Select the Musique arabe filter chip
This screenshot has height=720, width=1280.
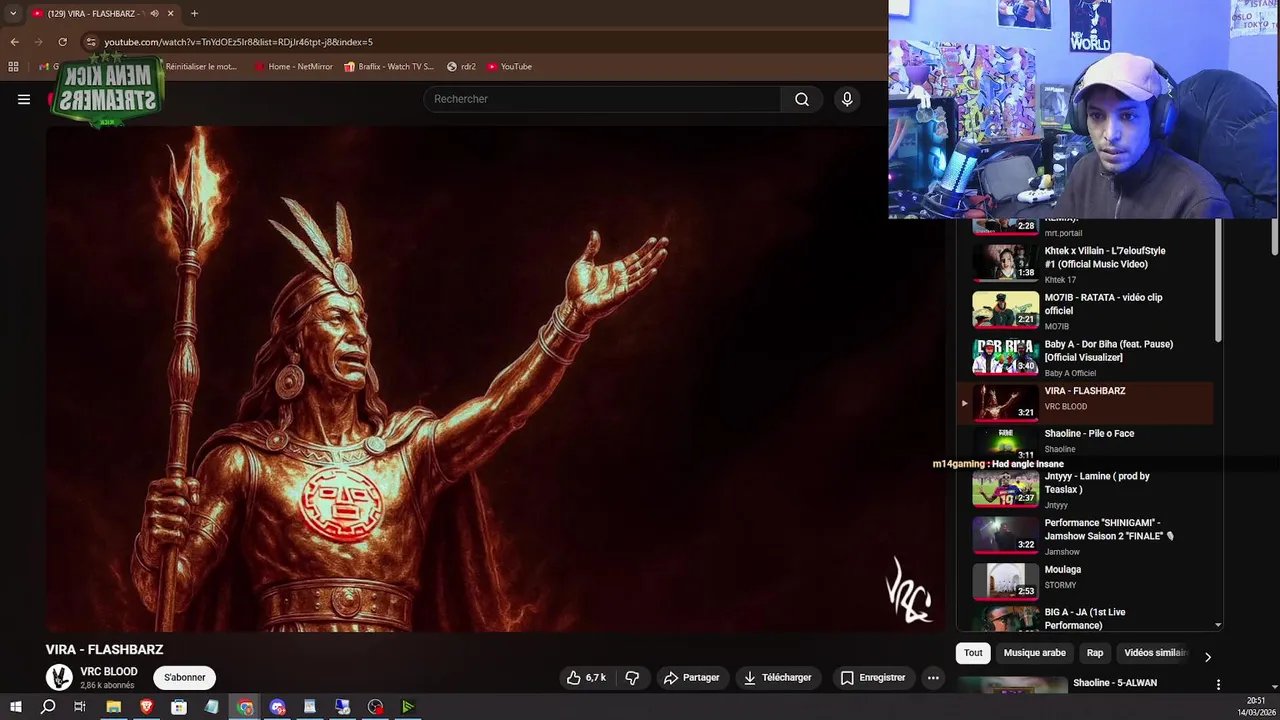tap(1034, 653)
